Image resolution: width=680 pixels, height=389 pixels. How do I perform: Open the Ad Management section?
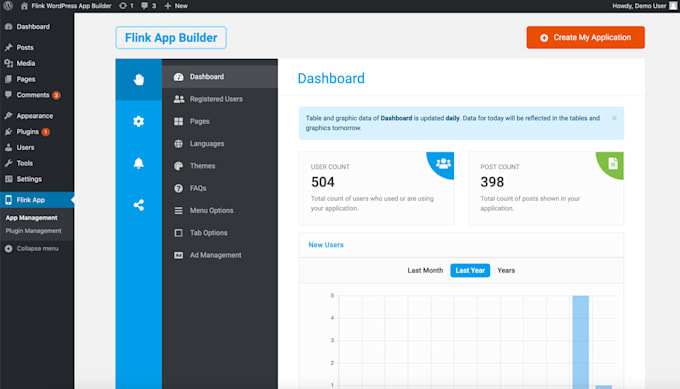coord(220,255)
